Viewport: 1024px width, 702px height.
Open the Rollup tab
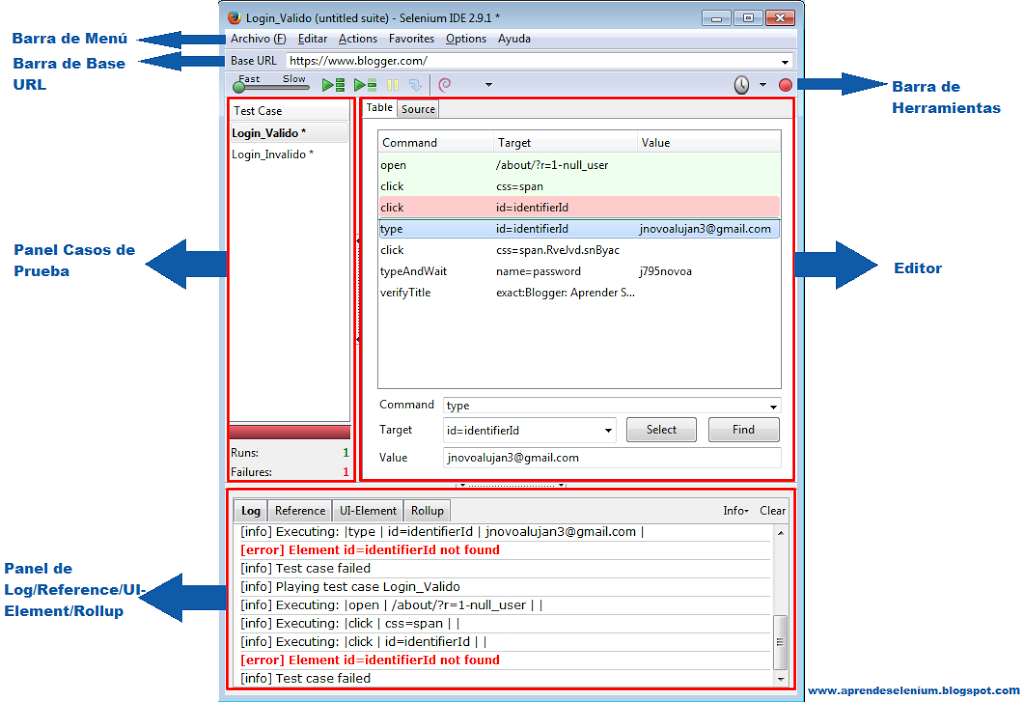point(427,511)
